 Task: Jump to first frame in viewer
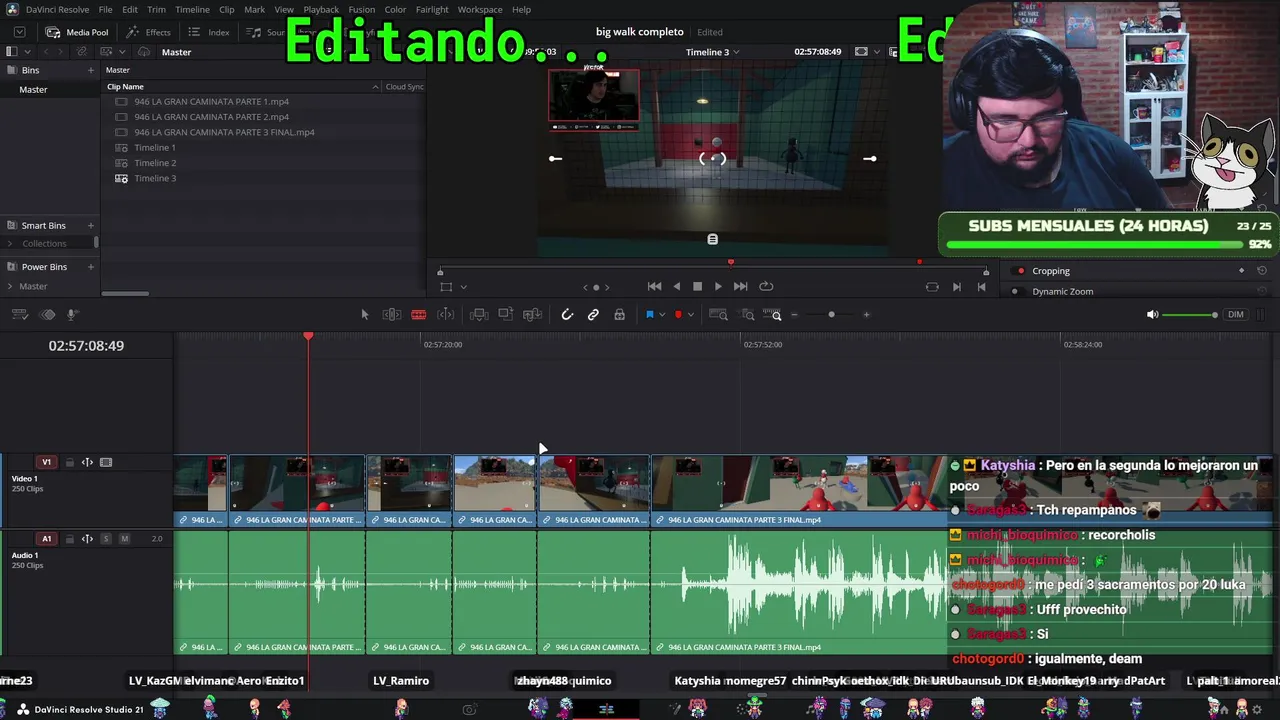pyautogui.click(x=654, y=287)
